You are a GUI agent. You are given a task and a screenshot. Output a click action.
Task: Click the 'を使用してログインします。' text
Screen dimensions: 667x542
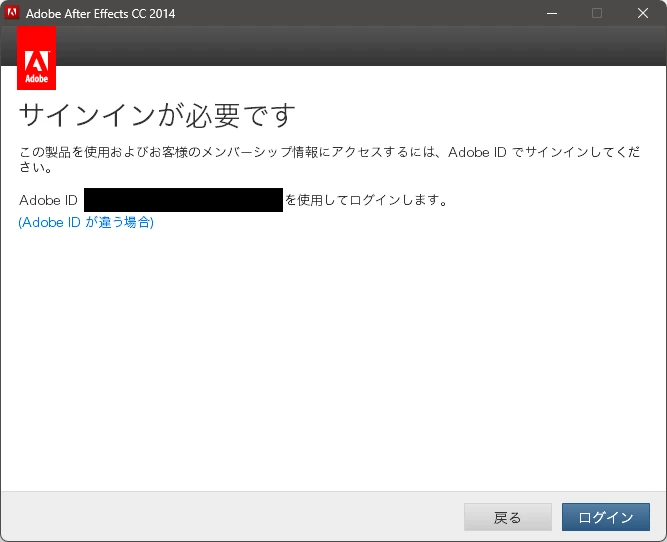pyautogui.click(x=366, y=200)
